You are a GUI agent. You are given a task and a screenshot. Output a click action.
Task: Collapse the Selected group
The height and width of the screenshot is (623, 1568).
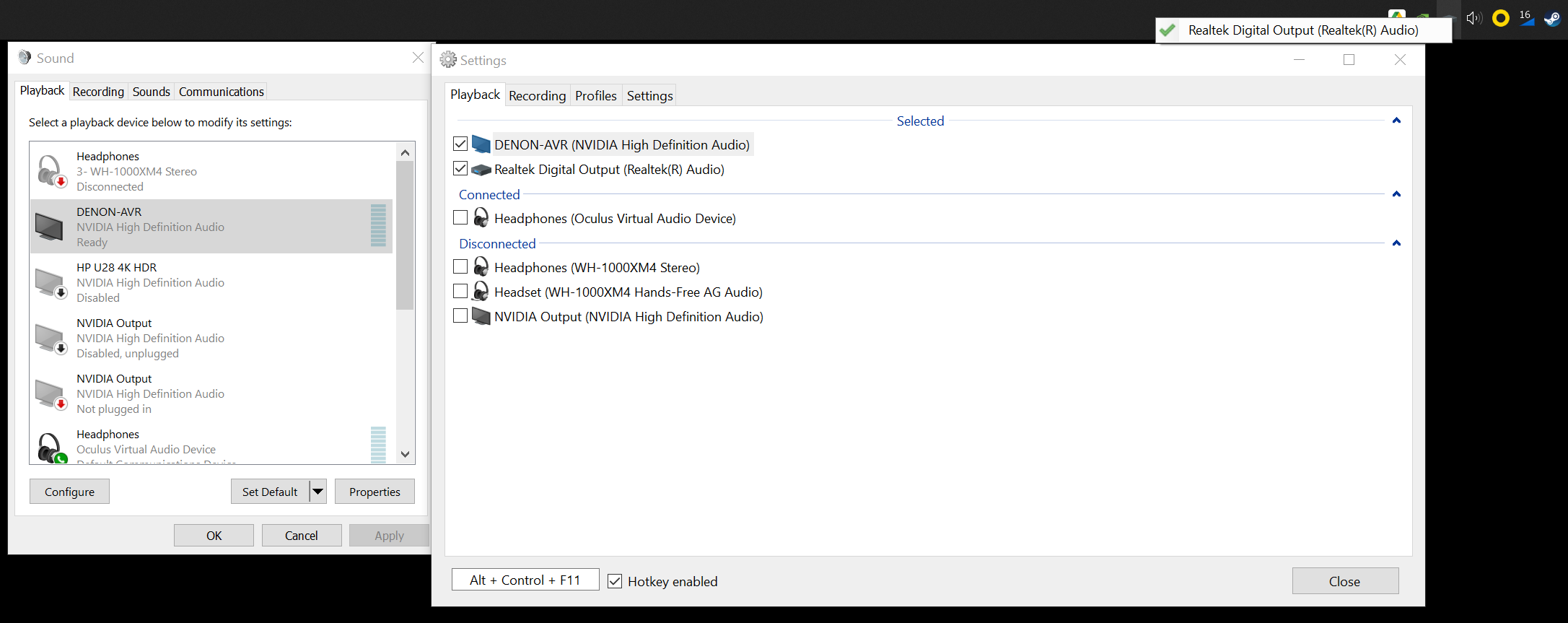[x=1396, y=121]
